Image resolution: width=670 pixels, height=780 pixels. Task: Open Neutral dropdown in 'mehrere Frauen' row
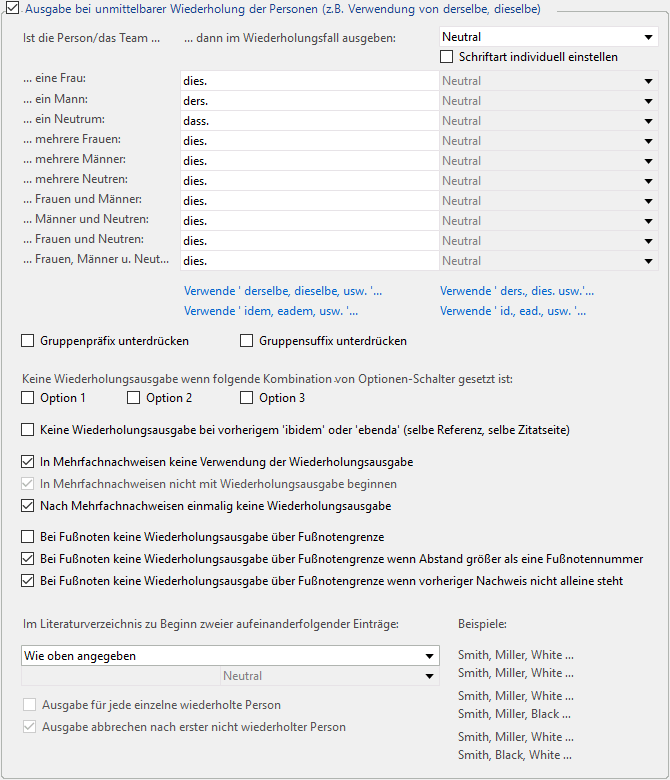click(549, 141)
